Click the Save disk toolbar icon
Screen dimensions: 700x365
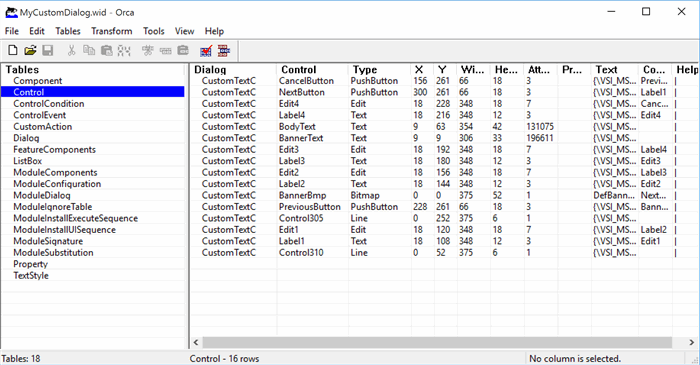point(48,50)
